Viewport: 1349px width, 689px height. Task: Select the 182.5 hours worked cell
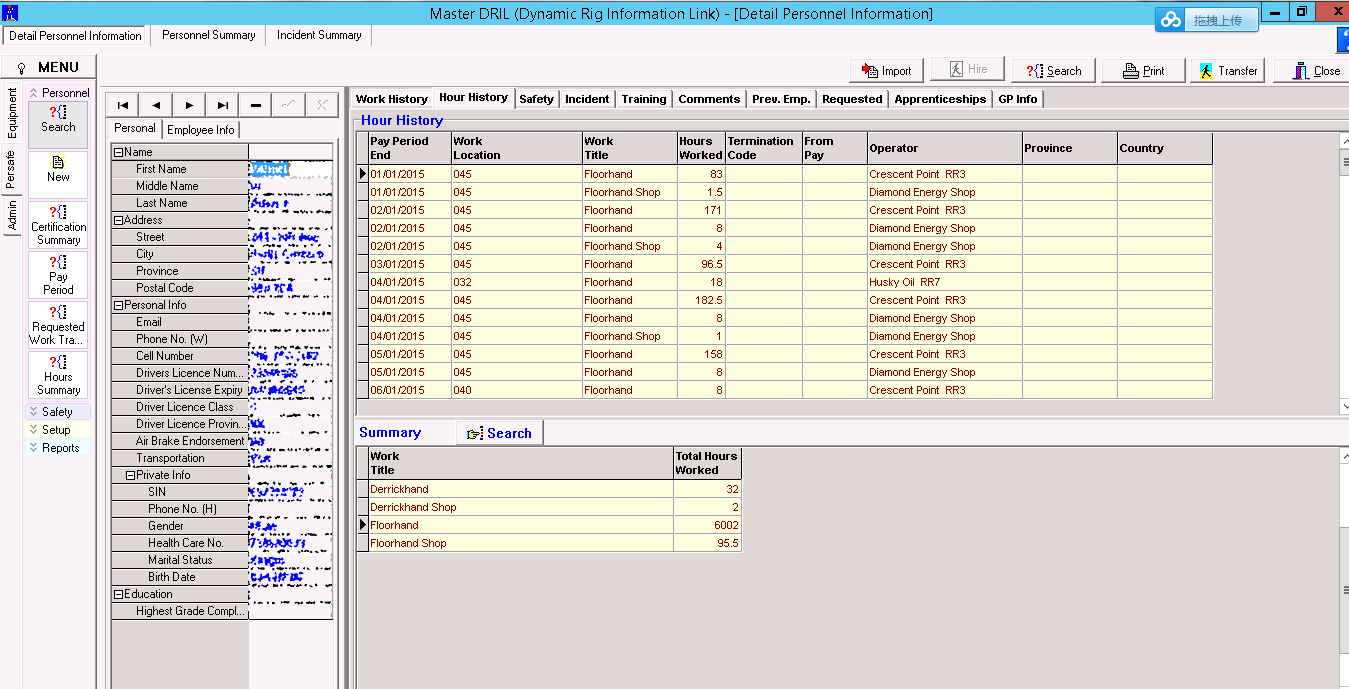pos(700,300)
